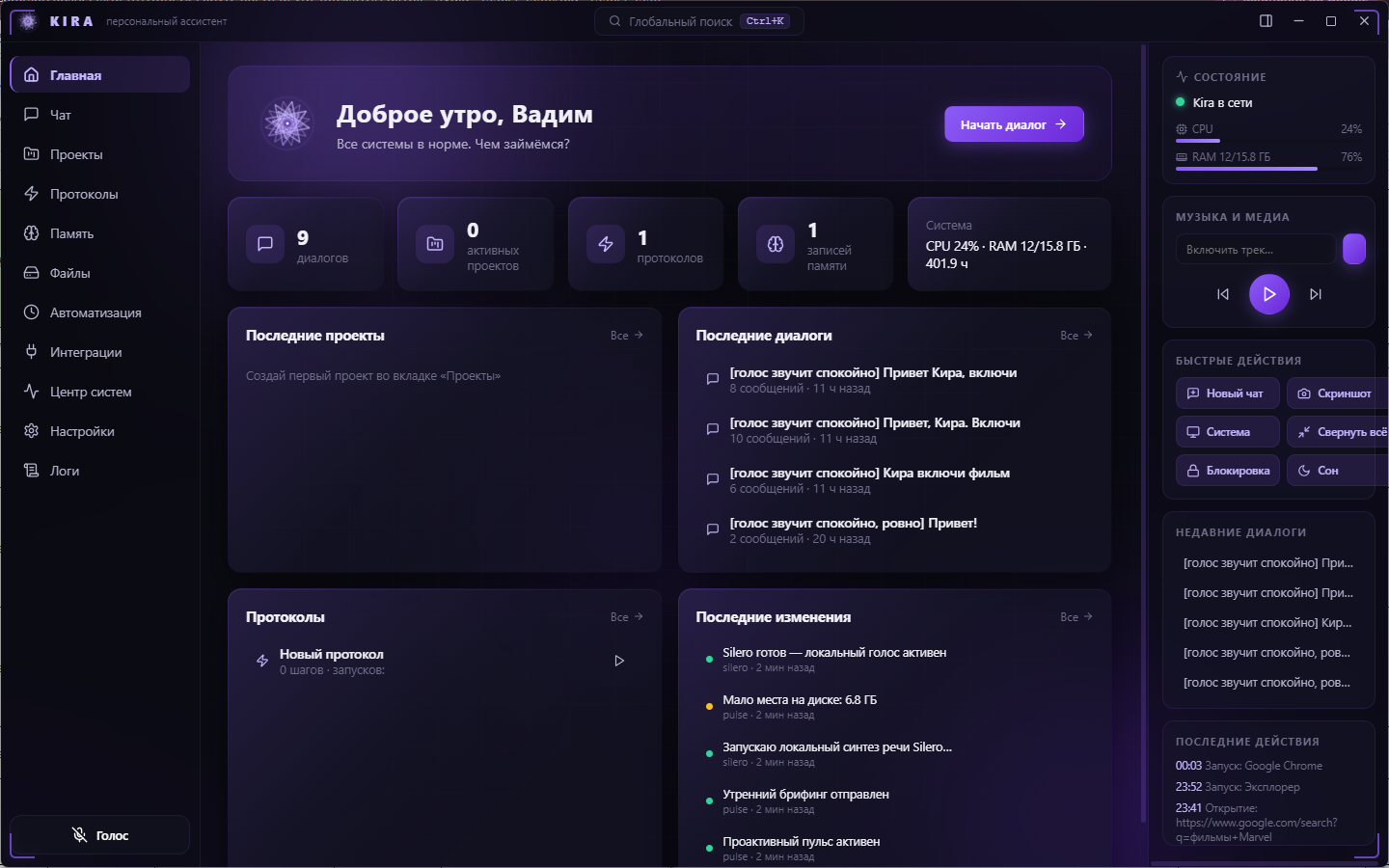
Task: Click the RAM usage bar
Action: tap(1268, 169)
